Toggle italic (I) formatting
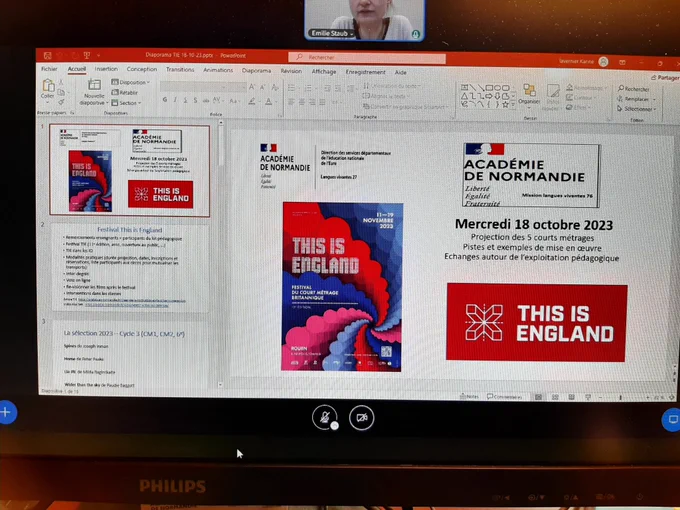The width and height of the screenshot is (680, 510). click(175, 100)
